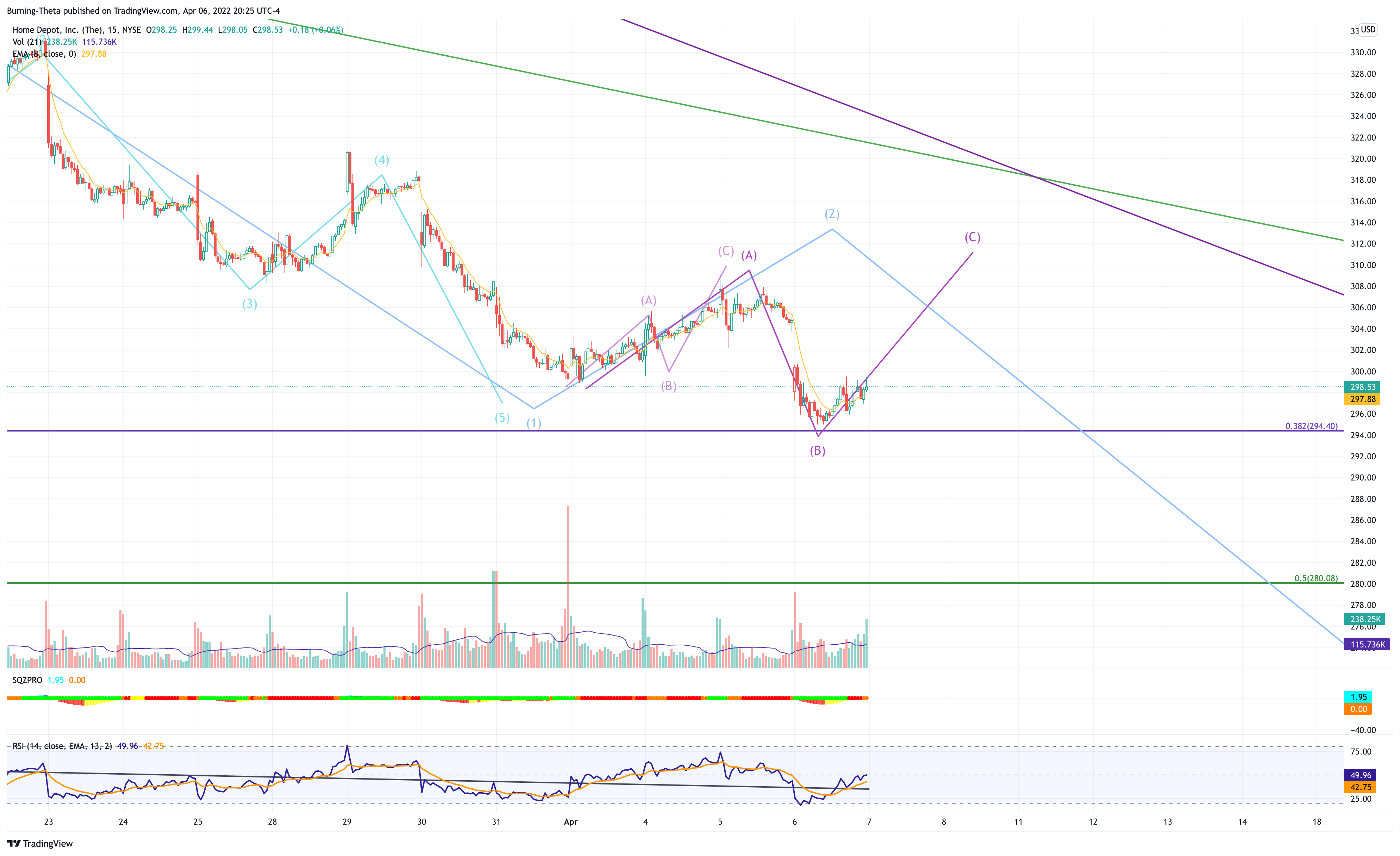This screenshot has height=856, width=1400.
Task: Click the EMA (8, close, 0) indicator legend
Action: (x=44, y=54)
